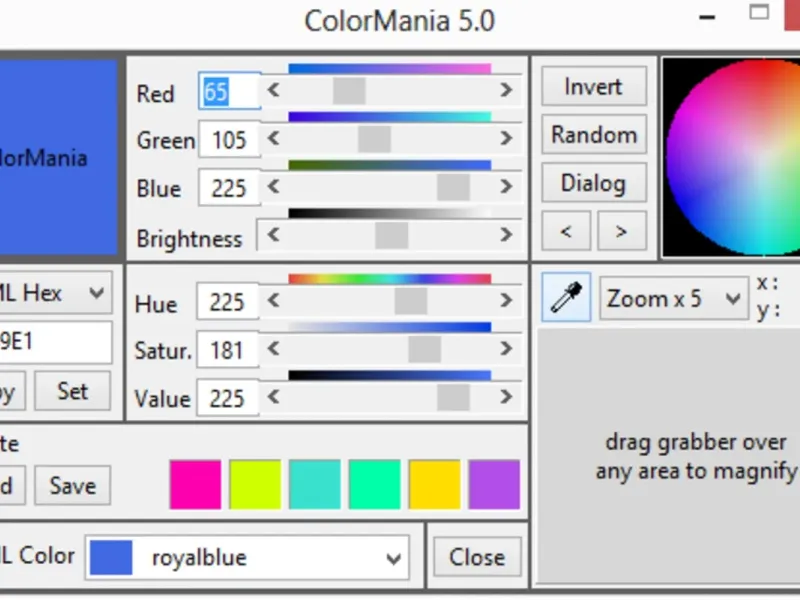The height and width of the screenshot is (600, 800).
Task: Click the Satur. slider thumb
Action: pos(425,349)
